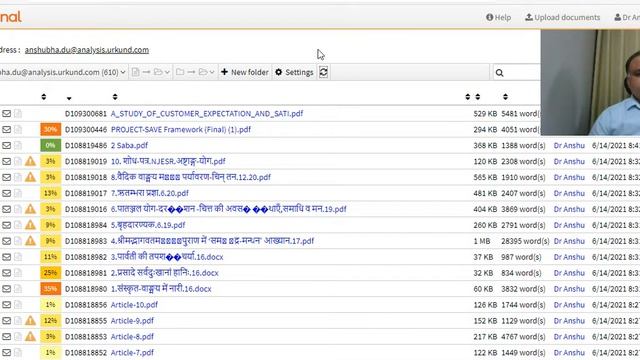Click warning icon for D108818984 row
Image resolution: width=640 pixels, height=360 pixels.
pos(30,225)
